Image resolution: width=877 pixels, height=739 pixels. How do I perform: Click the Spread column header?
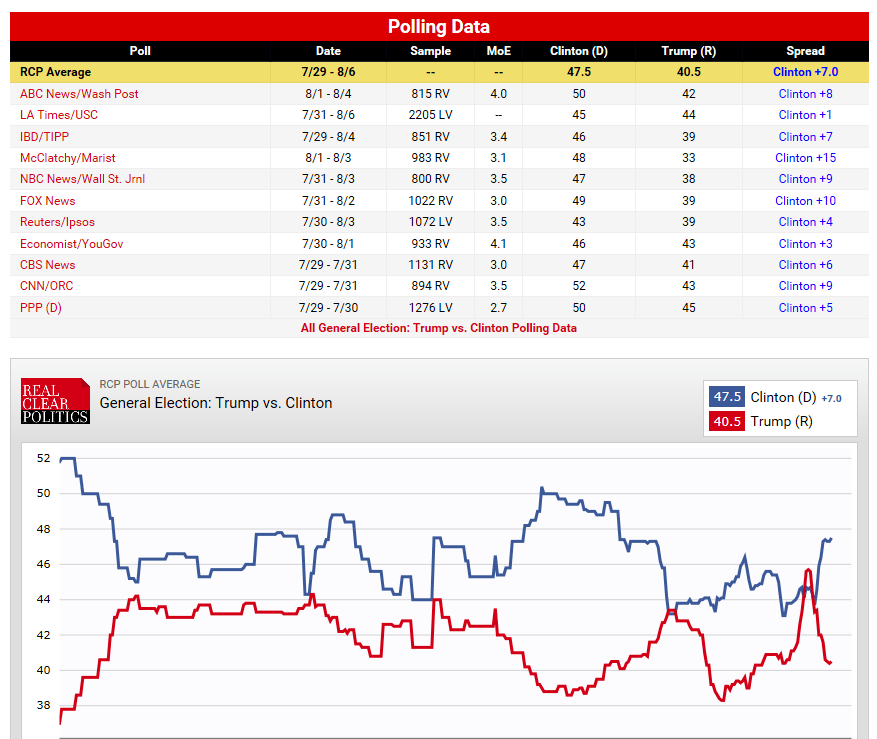(x=805, y=51)
